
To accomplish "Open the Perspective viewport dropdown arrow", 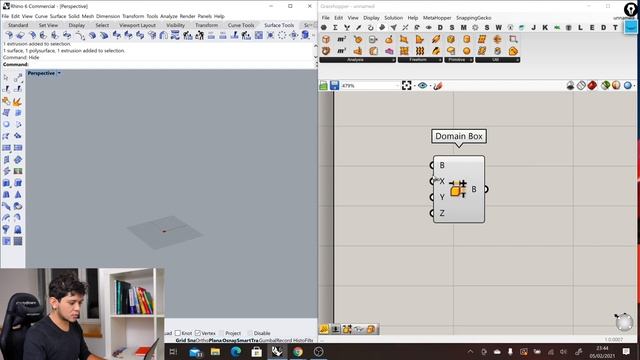I will click(x=59, y=73).
